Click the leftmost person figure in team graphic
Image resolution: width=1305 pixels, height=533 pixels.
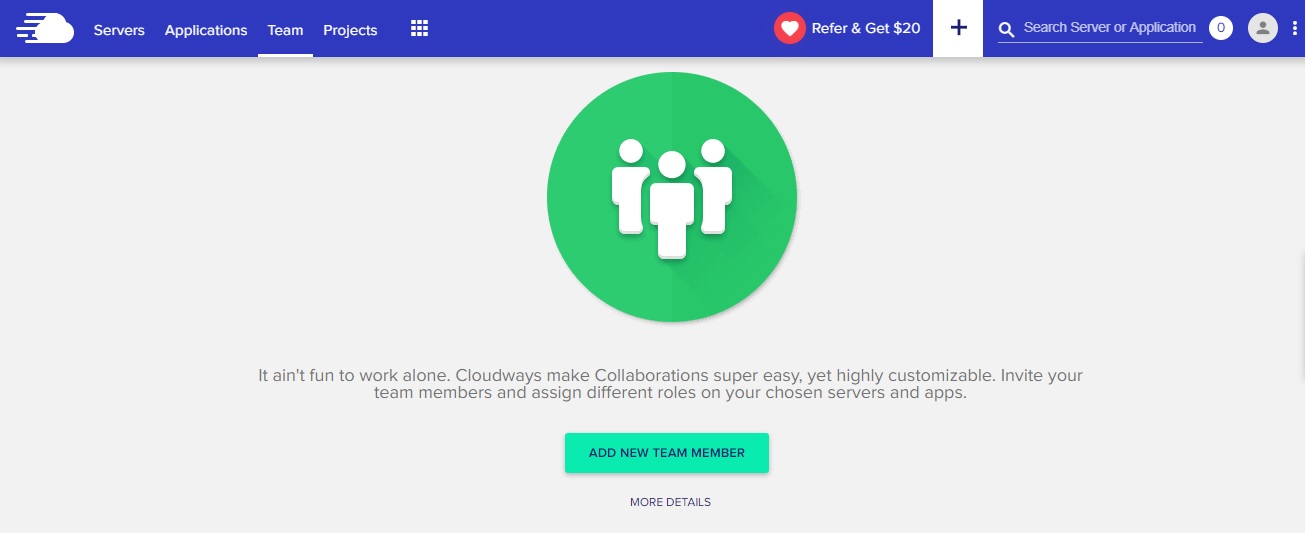coord(629,187)
